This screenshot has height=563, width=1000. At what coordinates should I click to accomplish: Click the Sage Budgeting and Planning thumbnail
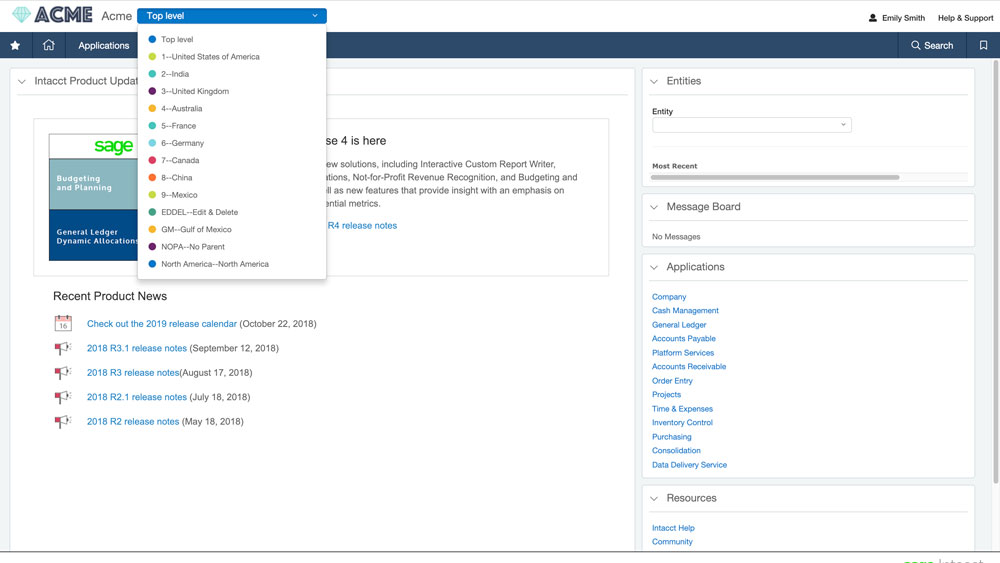click(x=93, y=197)
